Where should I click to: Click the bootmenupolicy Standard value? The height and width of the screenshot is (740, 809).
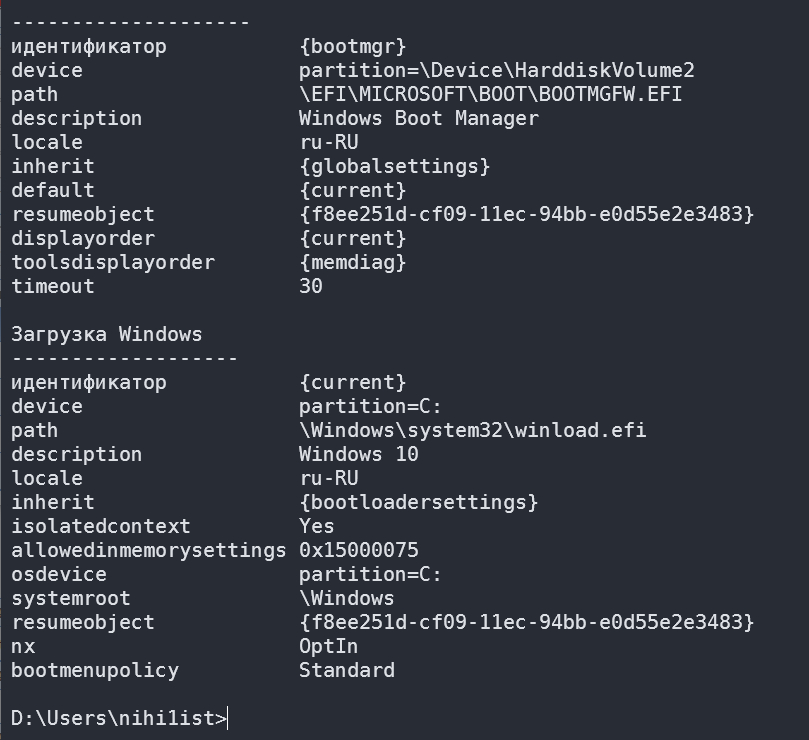[346, 671]
